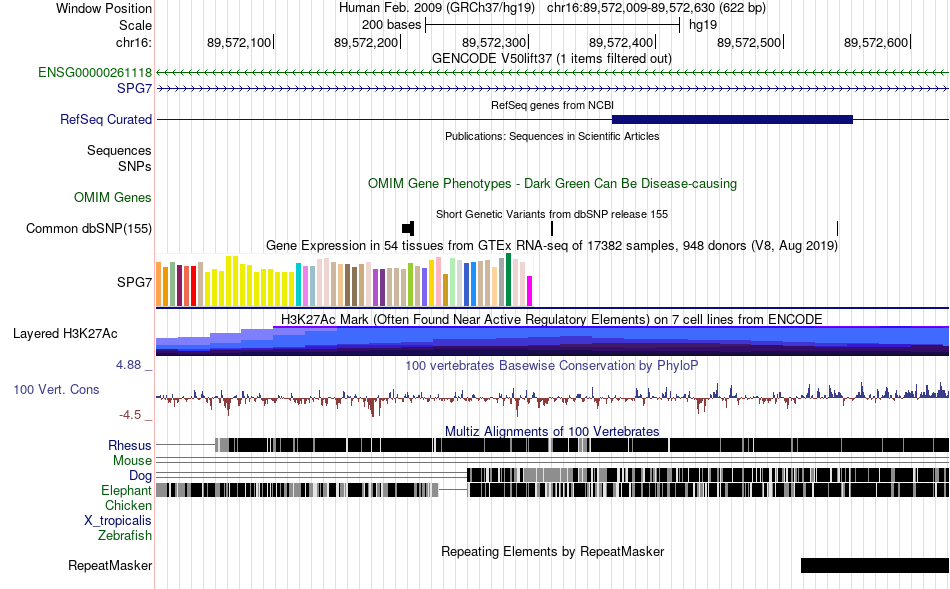
Task: Open the OMIM Genes track label
Action: click(113, 198)
